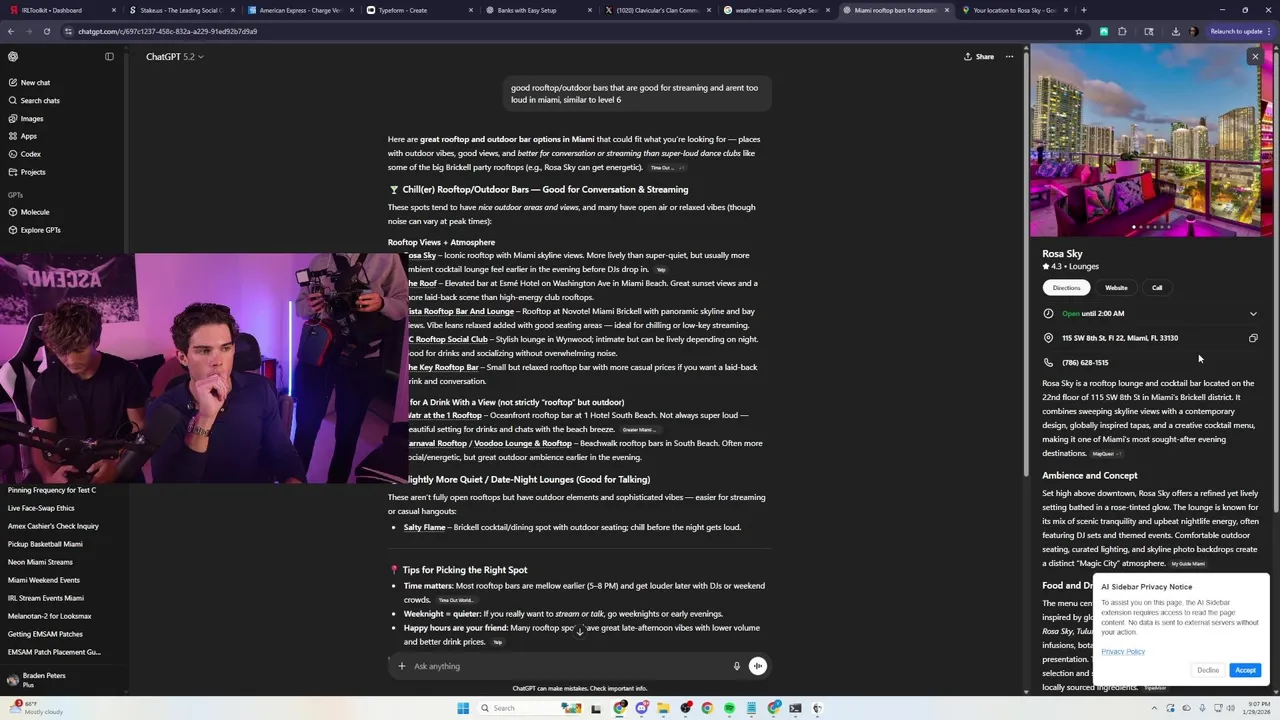Copy the Rosa Sky address
Image resolution: width=1280 pixels, height=720 pixels.
[x=1253, y=338]
